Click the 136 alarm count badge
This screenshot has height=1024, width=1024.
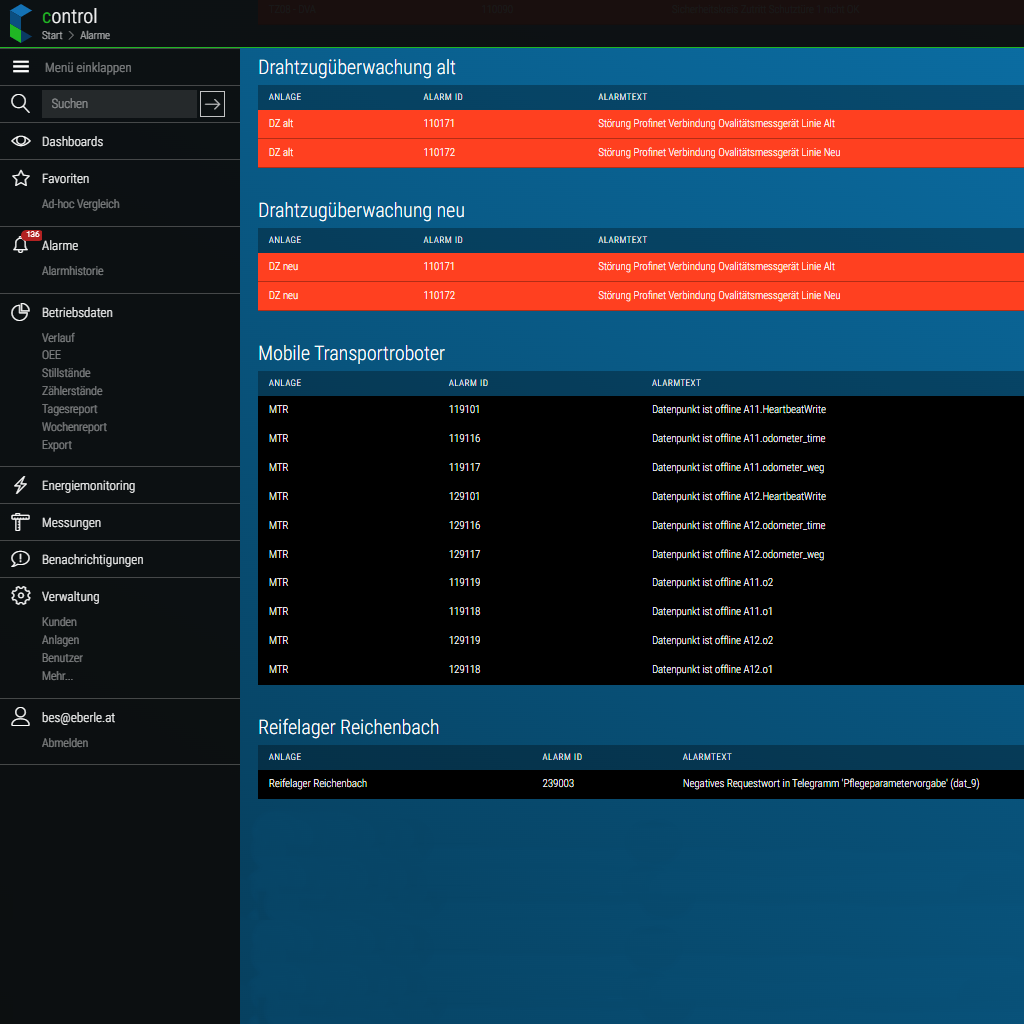32,234
